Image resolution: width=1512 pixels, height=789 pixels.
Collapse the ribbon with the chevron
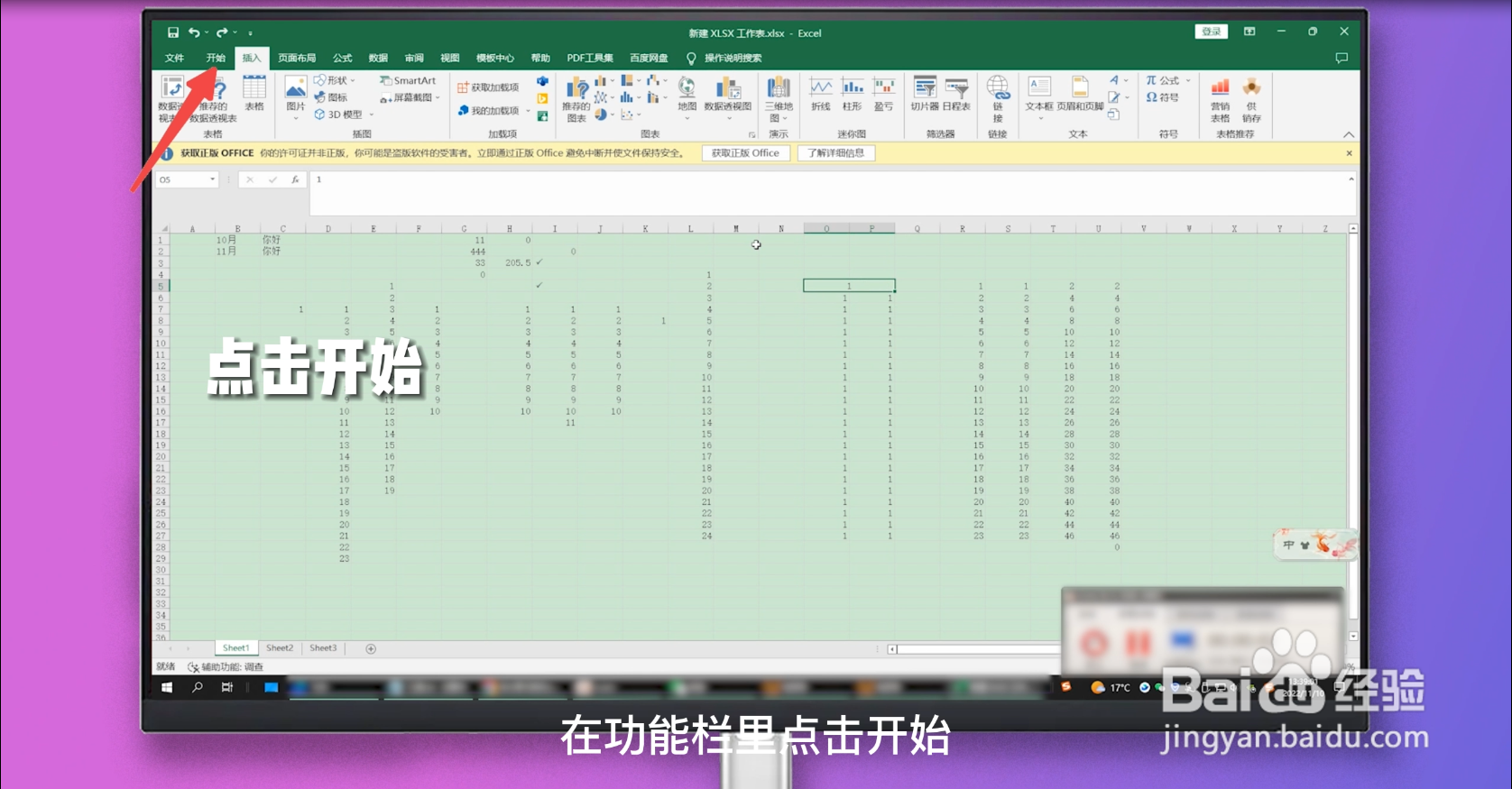pos(1349,134)
